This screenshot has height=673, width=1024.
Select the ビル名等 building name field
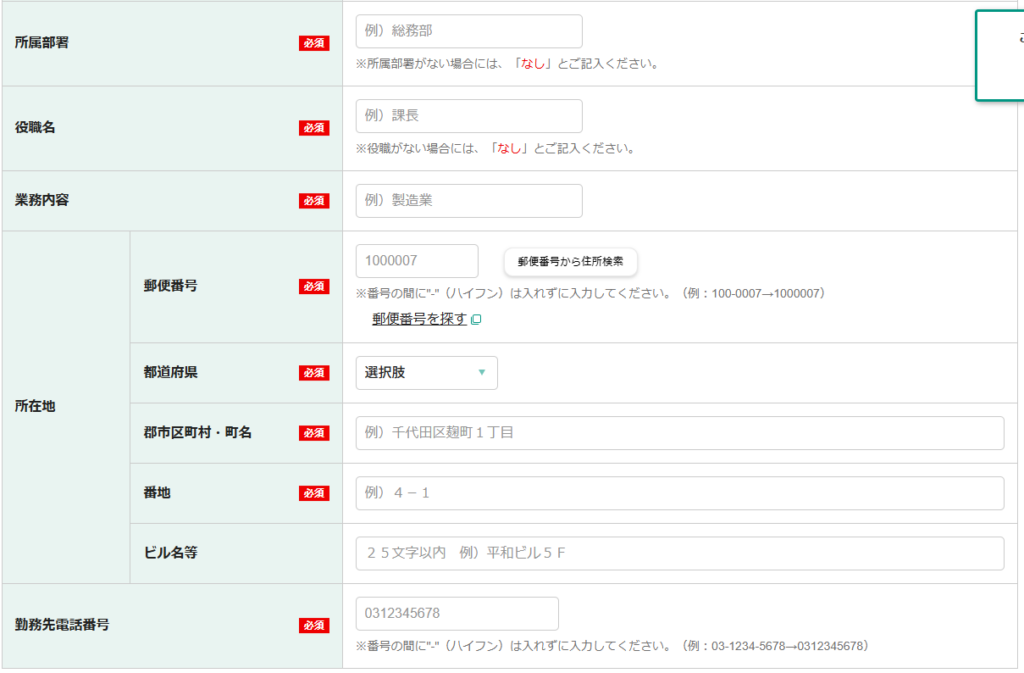click(x=679, y=553)
